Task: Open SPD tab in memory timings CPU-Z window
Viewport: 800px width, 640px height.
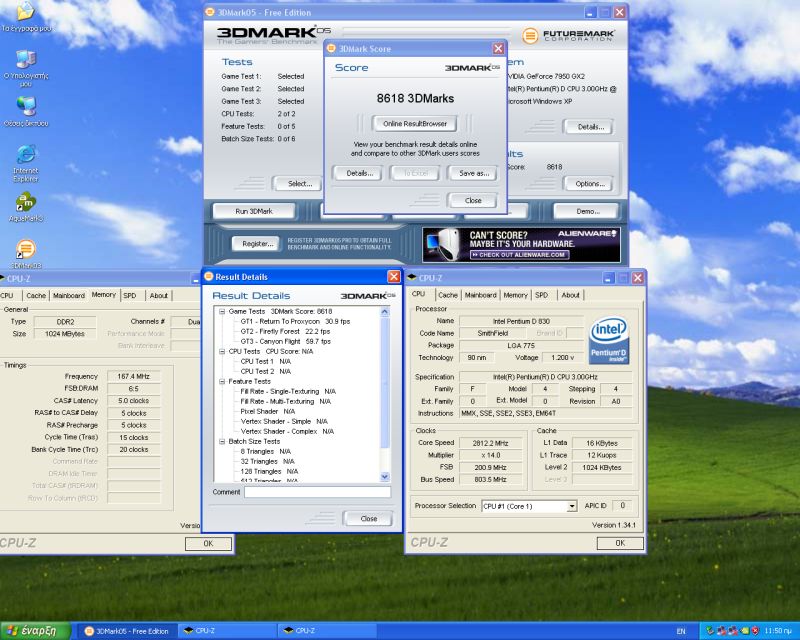Action: (130, 296)
